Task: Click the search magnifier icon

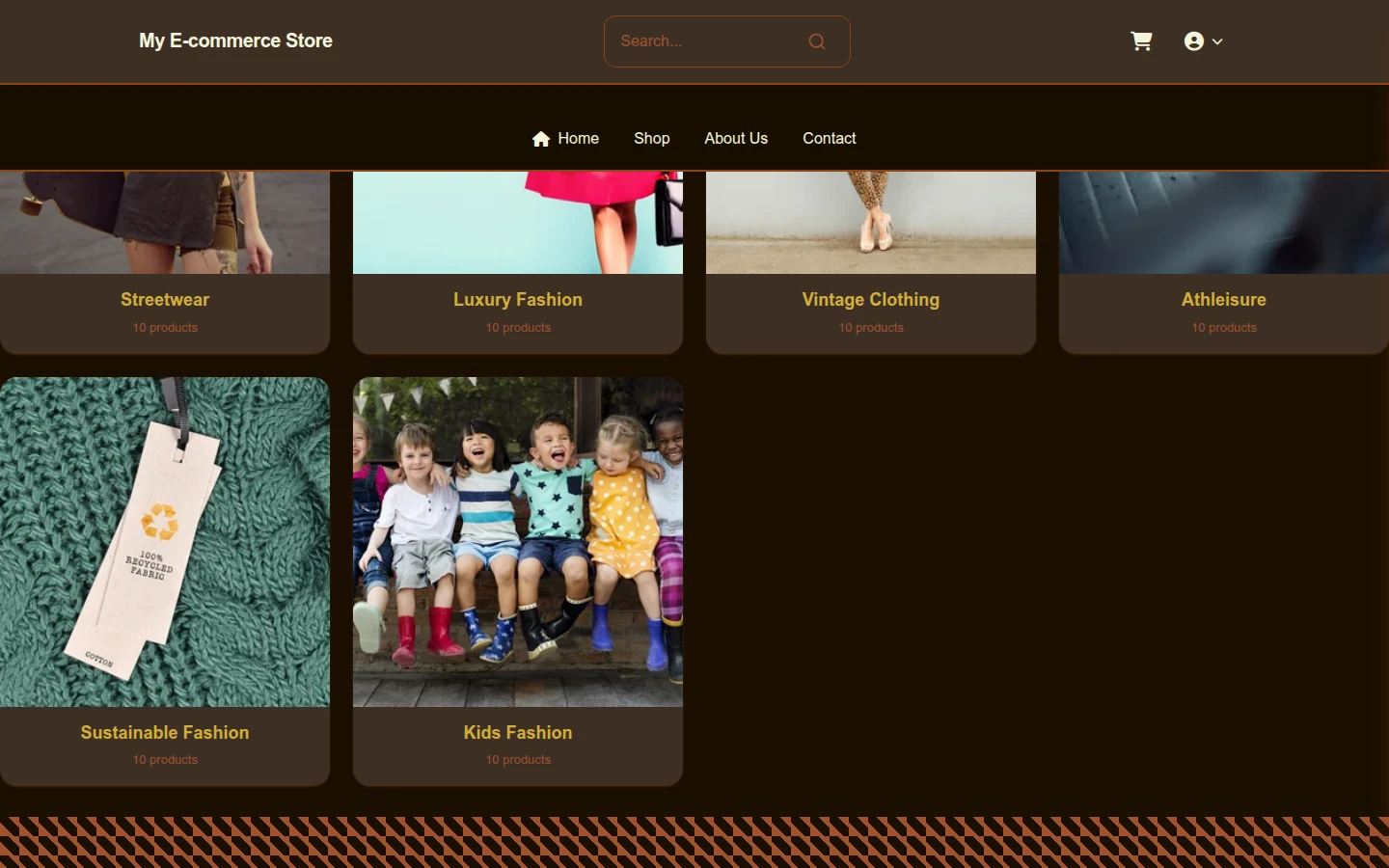Action: coord(817,41)
